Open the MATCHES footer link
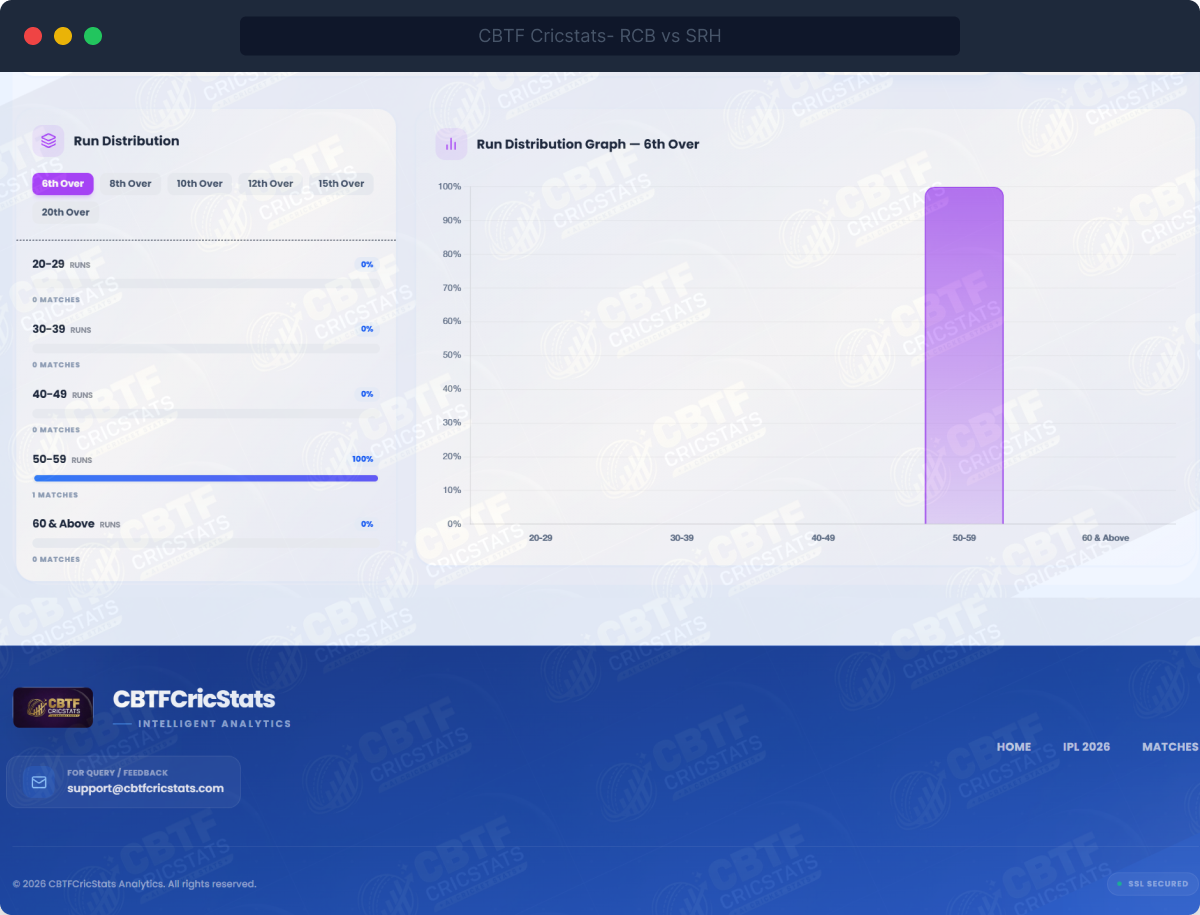 1169,747
